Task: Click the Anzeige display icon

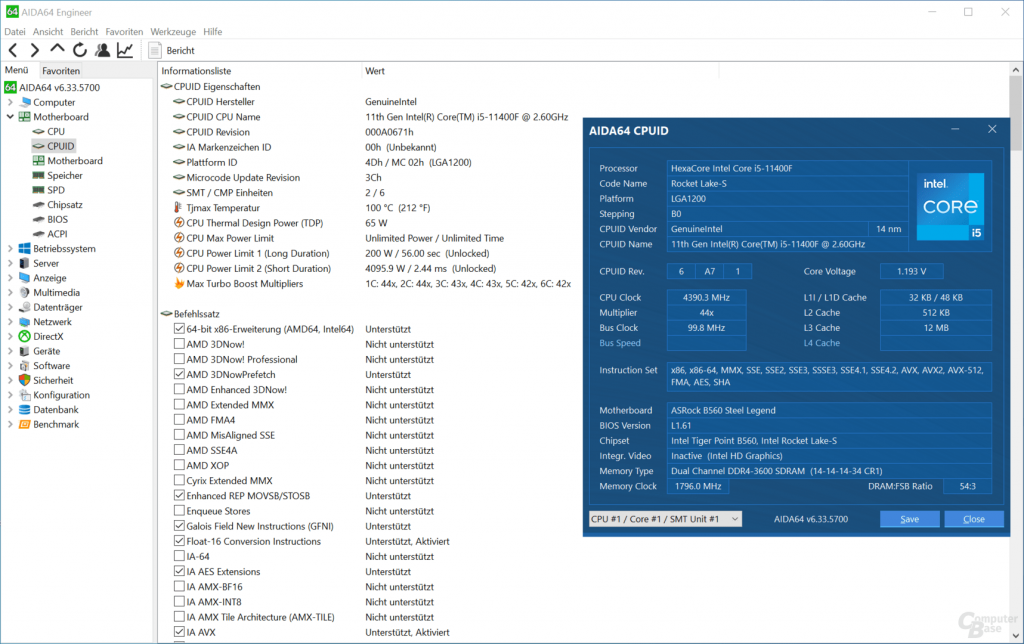Action: click(25, 278)
